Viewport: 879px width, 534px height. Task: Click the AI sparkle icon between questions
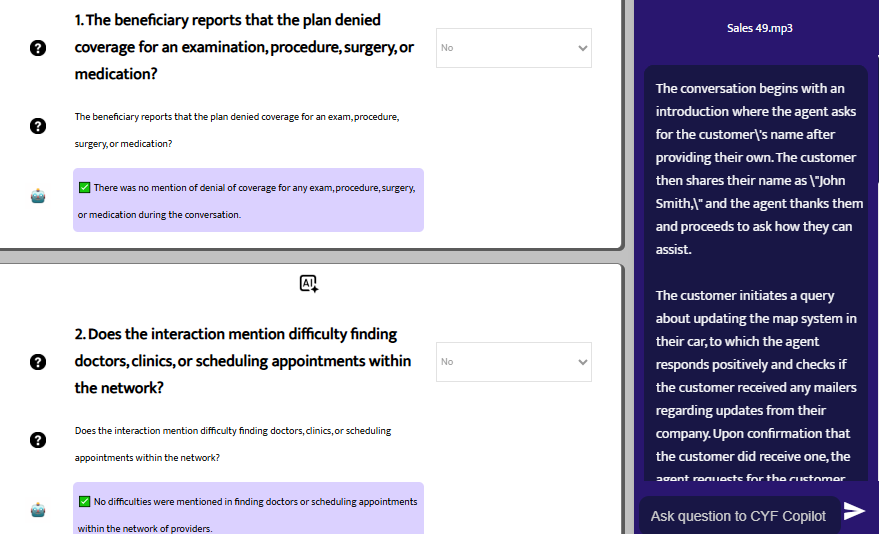tap(309, 284)
